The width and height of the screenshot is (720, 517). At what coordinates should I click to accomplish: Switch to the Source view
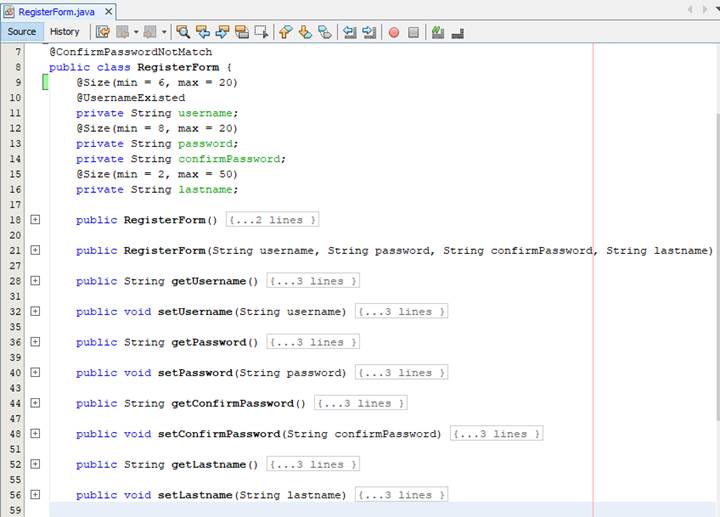click(x=22, y=32)
